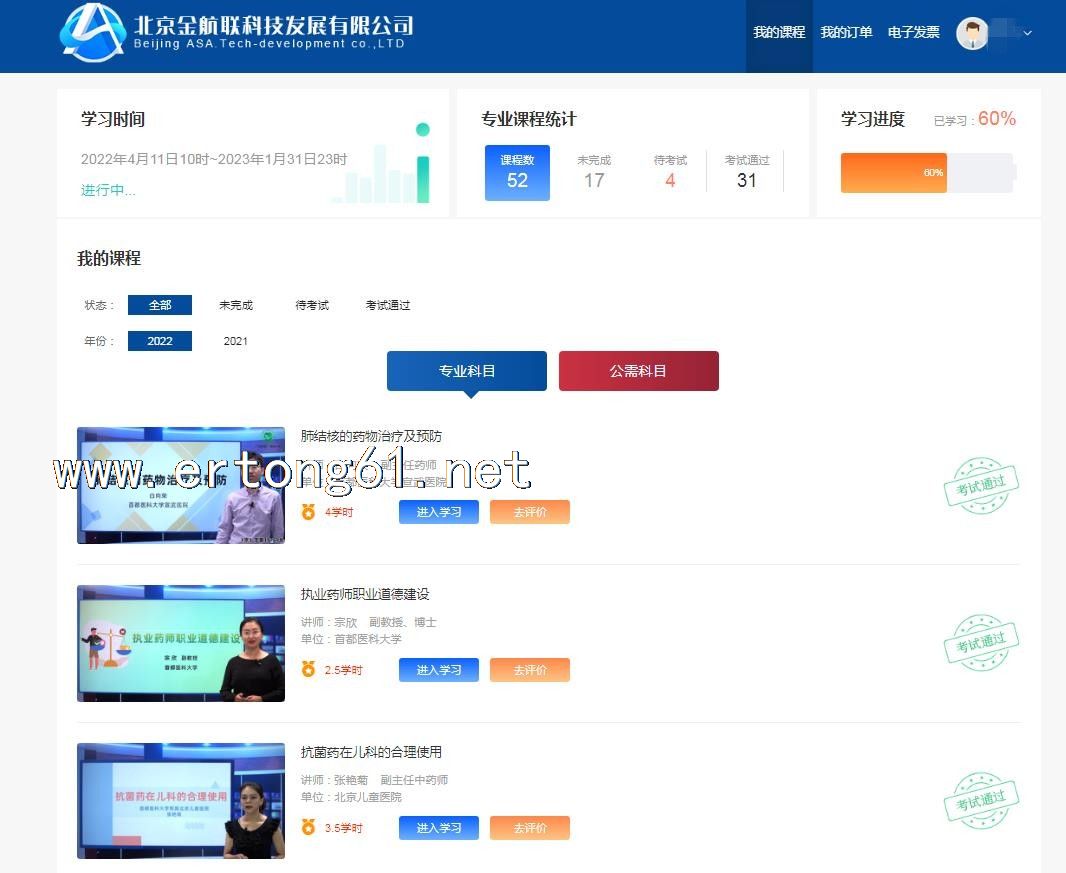Filter courses by 待考试 status

(x=312, y=305)
